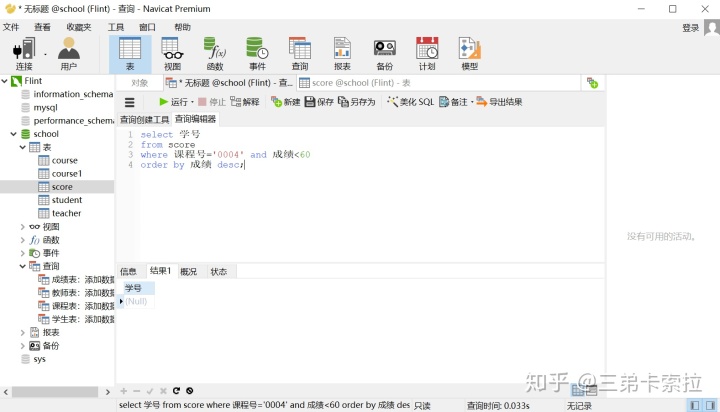Image resolution: width=720 pixels, height=412 pixels.
Task: Select the course1 table
Action: click(x=67, y=174)
